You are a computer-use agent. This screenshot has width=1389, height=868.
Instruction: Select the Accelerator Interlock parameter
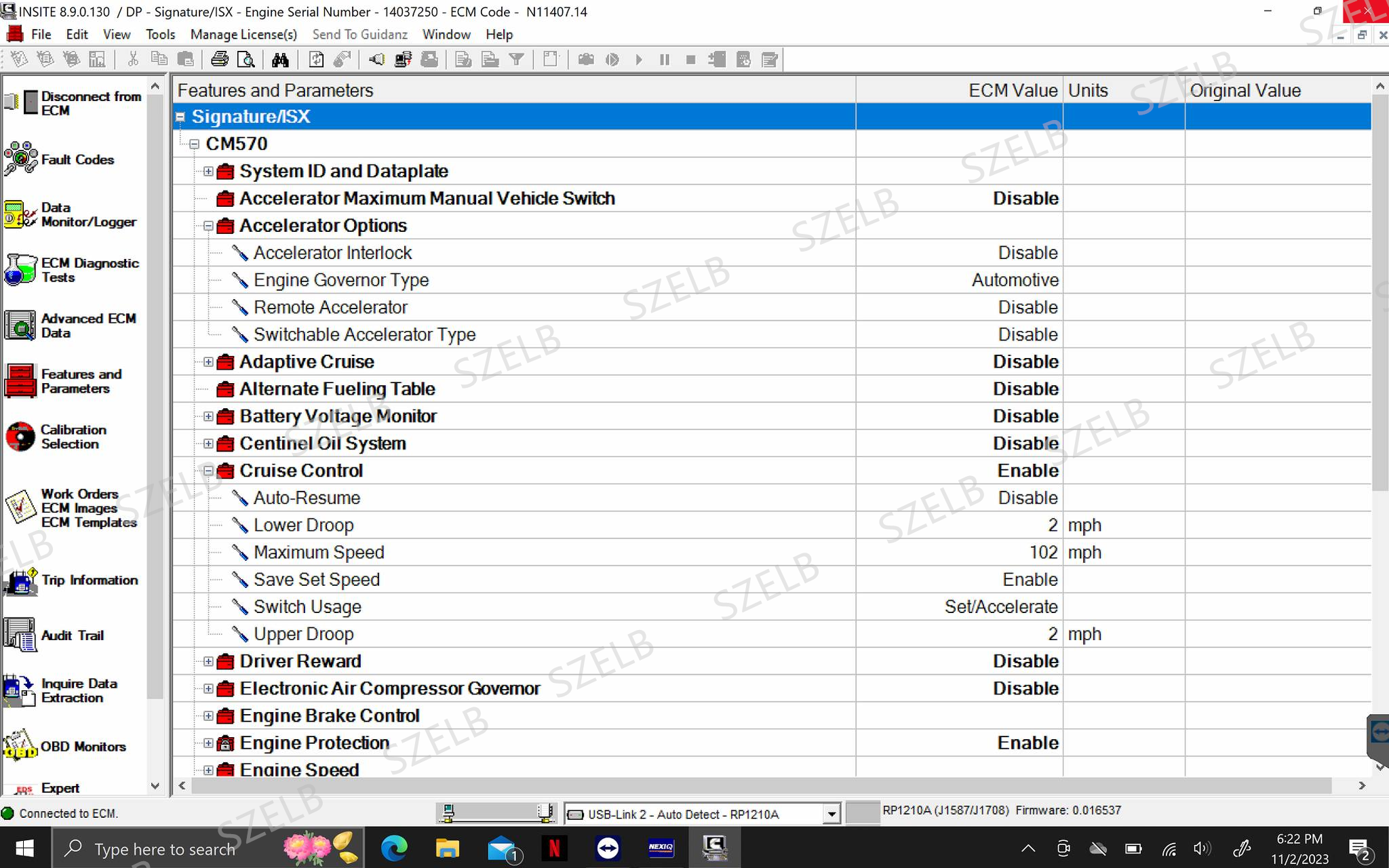(332, 253)
